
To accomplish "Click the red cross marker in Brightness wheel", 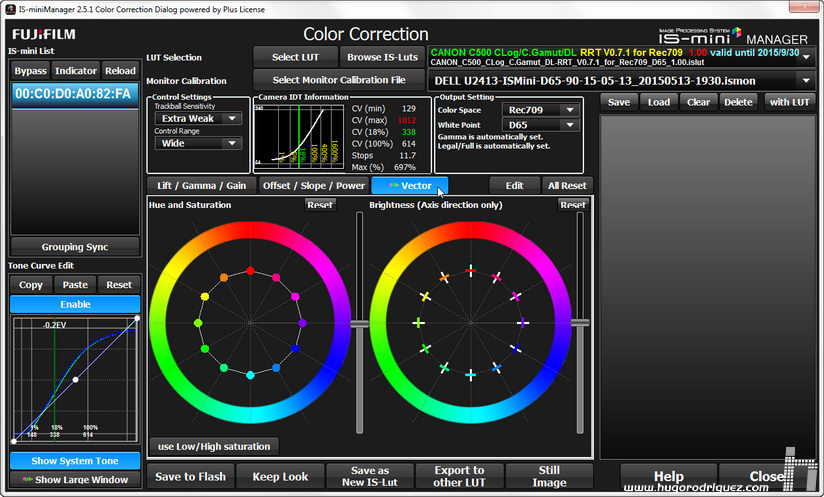I will tap(470, 271).
